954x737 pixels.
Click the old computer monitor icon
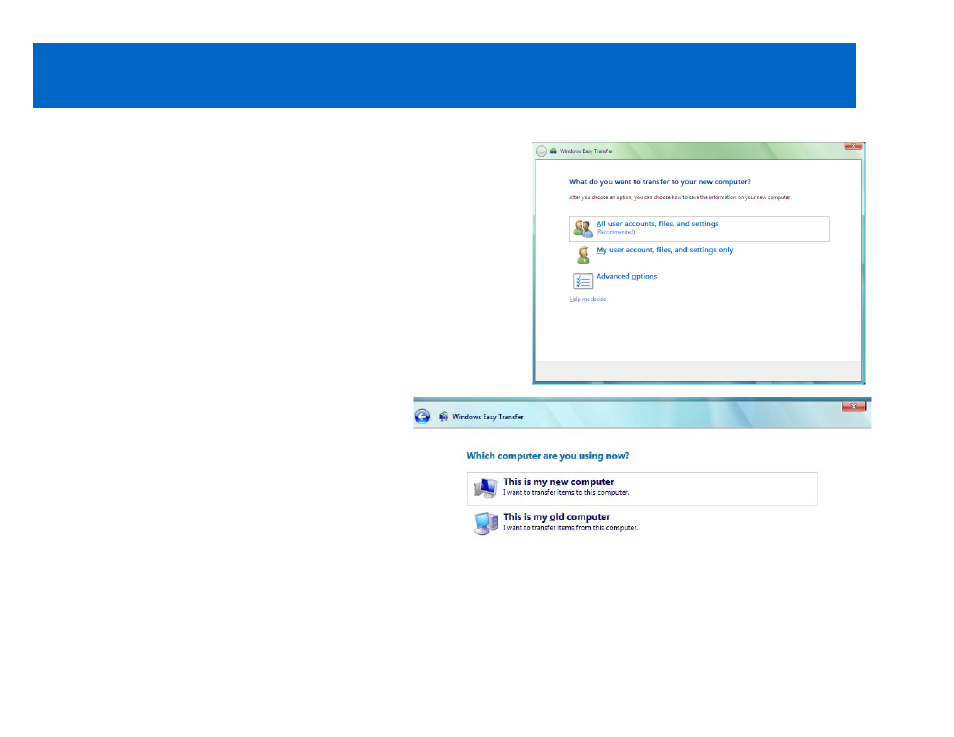(x=486, y=523)
